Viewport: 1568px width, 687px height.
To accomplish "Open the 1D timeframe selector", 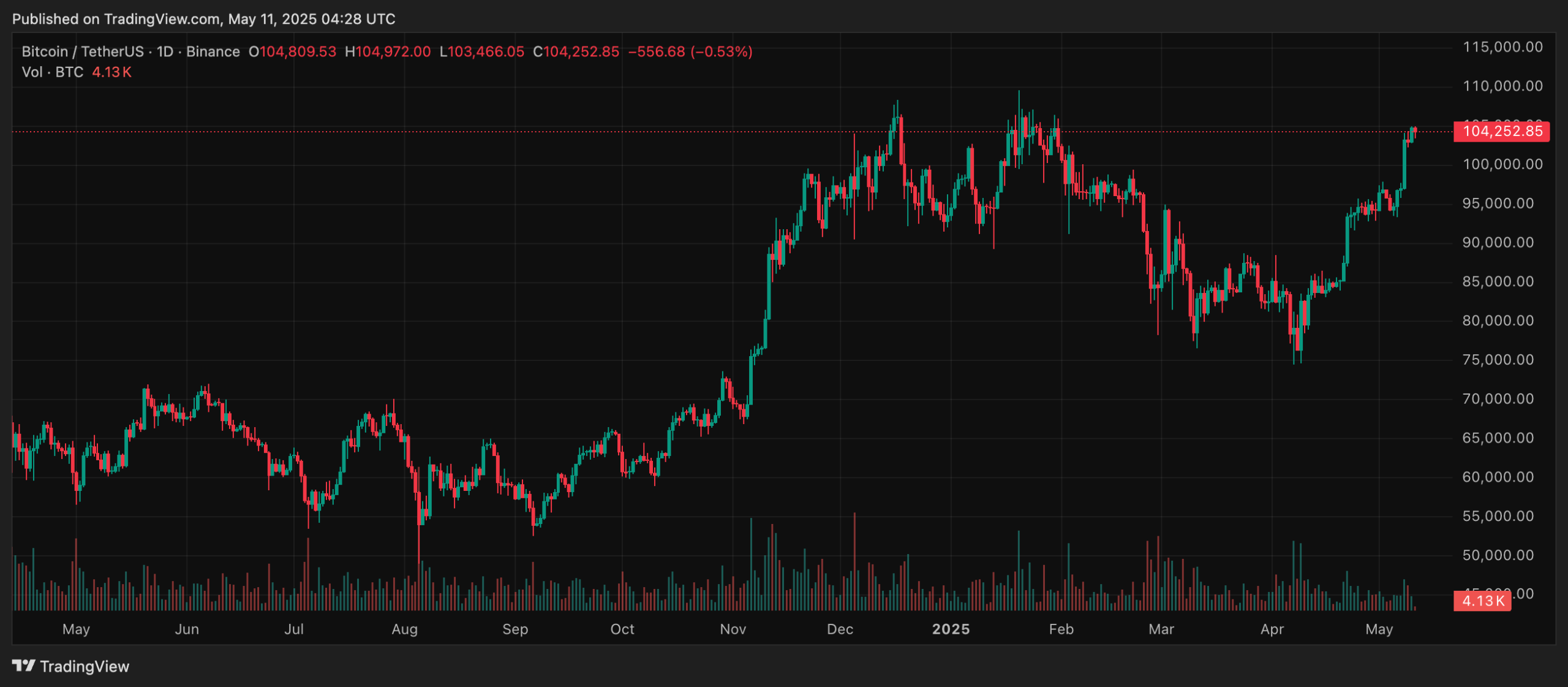I will pos(165,51).
